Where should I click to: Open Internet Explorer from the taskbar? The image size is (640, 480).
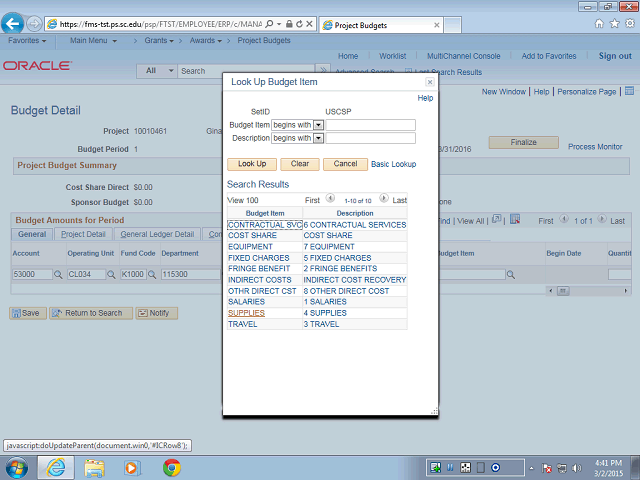click(56, 468)
